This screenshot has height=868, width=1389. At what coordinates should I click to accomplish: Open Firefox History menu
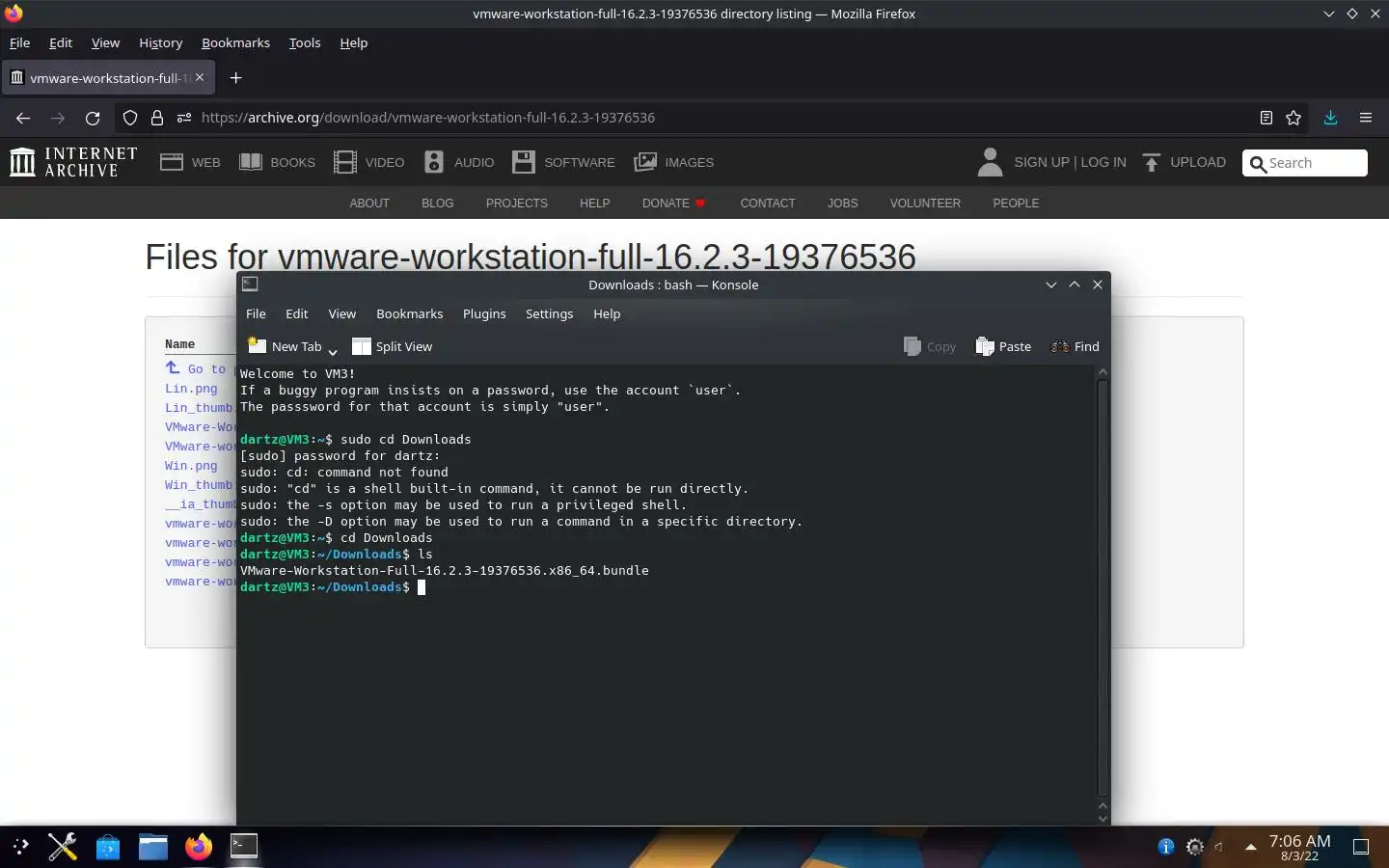(160, 42)
